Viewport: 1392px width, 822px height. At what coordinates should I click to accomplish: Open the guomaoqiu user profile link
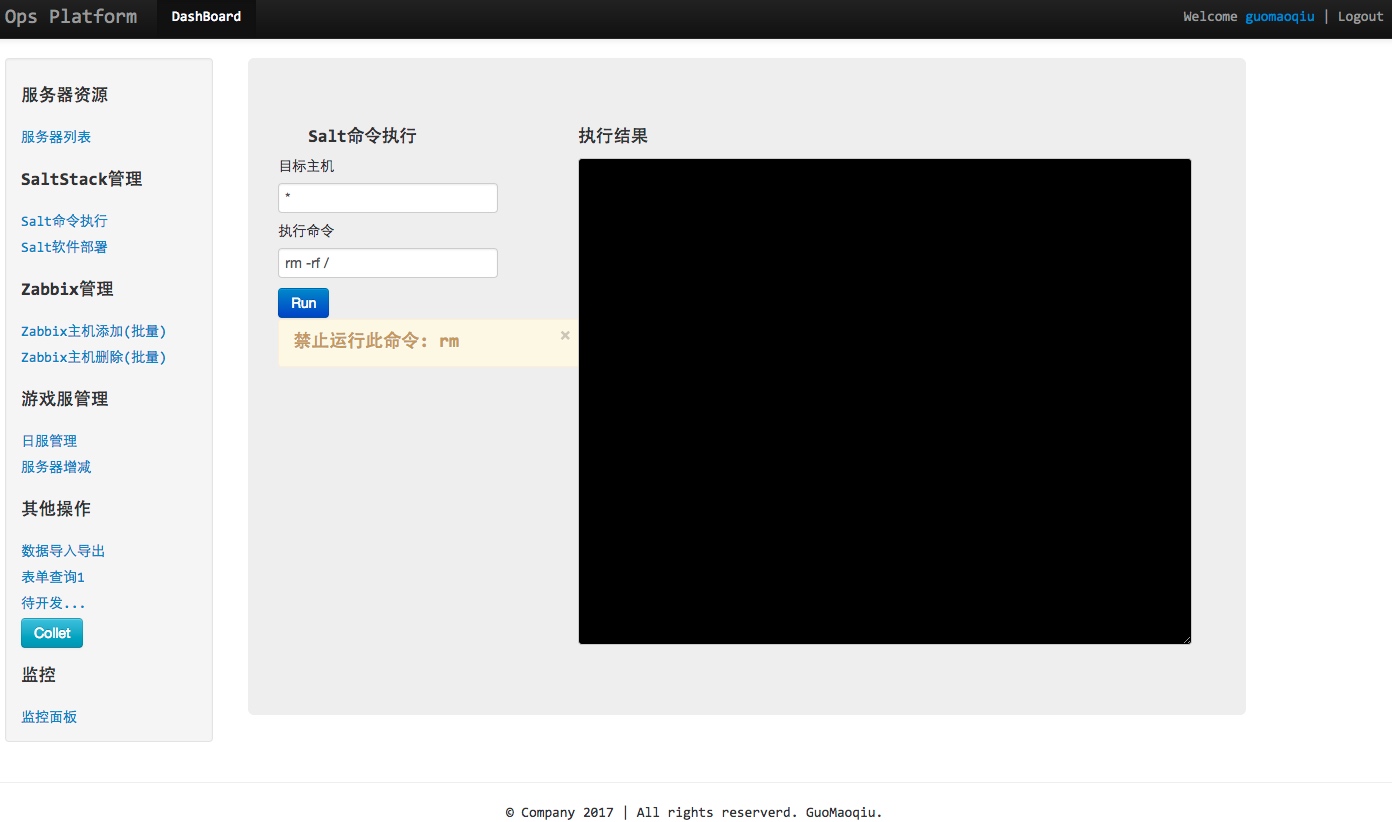[x=1279, y=16]
